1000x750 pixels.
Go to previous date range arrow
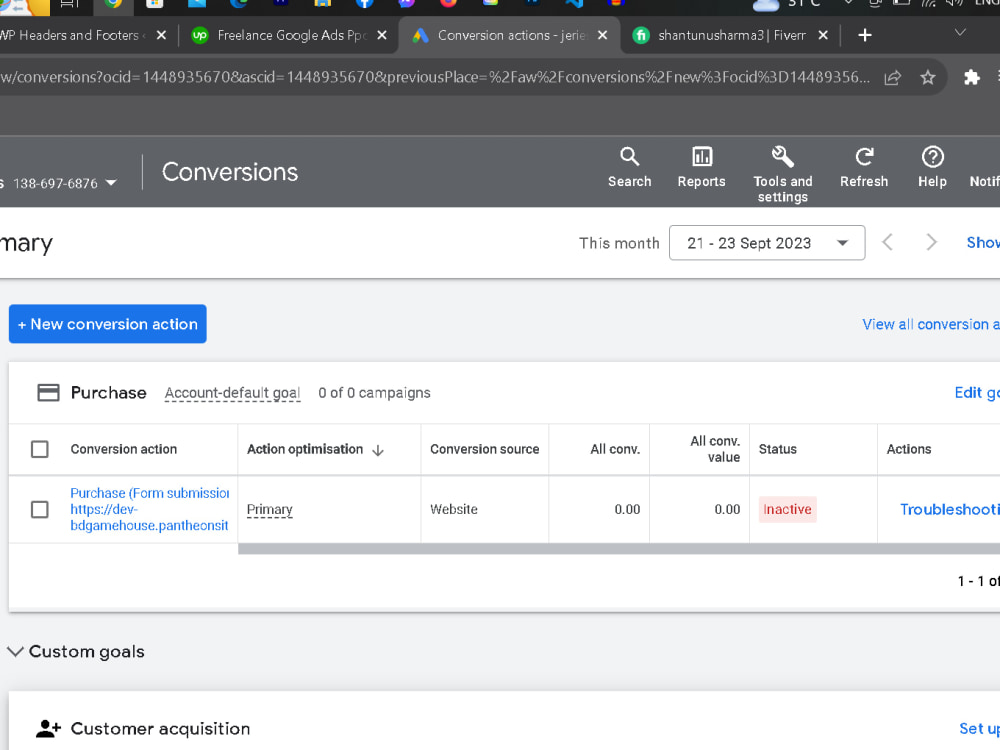[887, 242]
